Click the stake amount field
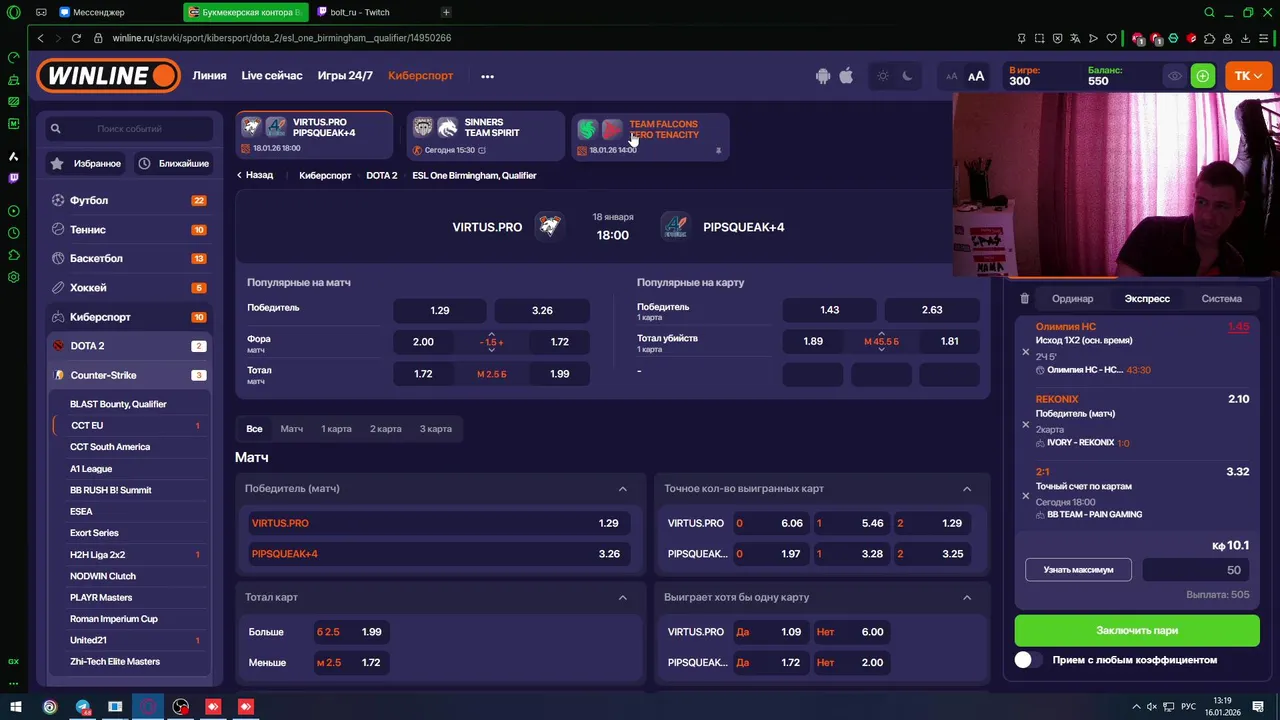 (x=1196, y=570)
